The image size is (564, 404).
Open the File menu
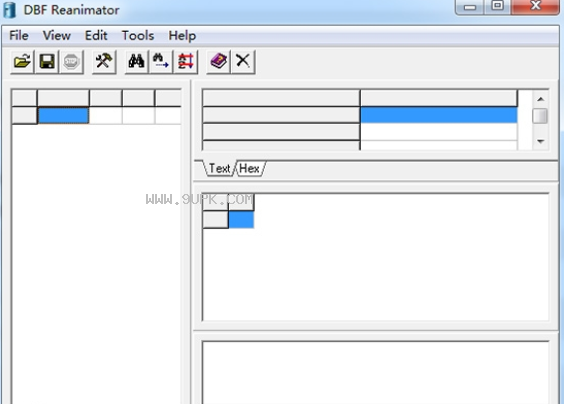click(x=19, y=36)
